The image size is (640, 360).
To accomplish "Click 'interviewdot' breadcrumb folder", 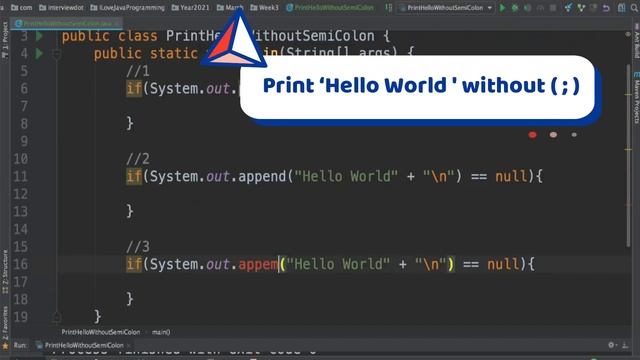I will tap(61, 8).
